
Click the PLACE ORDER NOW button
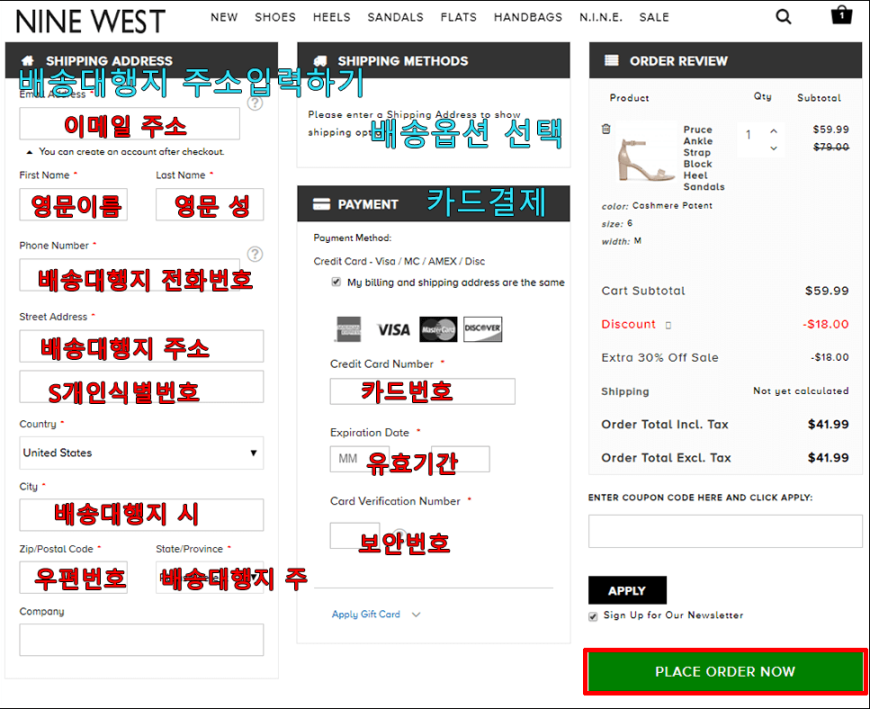tap(725, 671)
